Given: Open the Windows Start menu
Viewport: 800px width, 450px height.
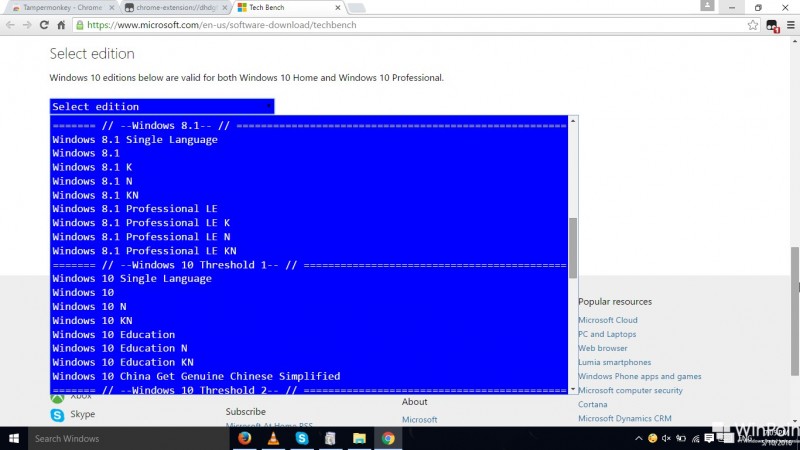Looking at the screenshot, I should tap(14, 438).
